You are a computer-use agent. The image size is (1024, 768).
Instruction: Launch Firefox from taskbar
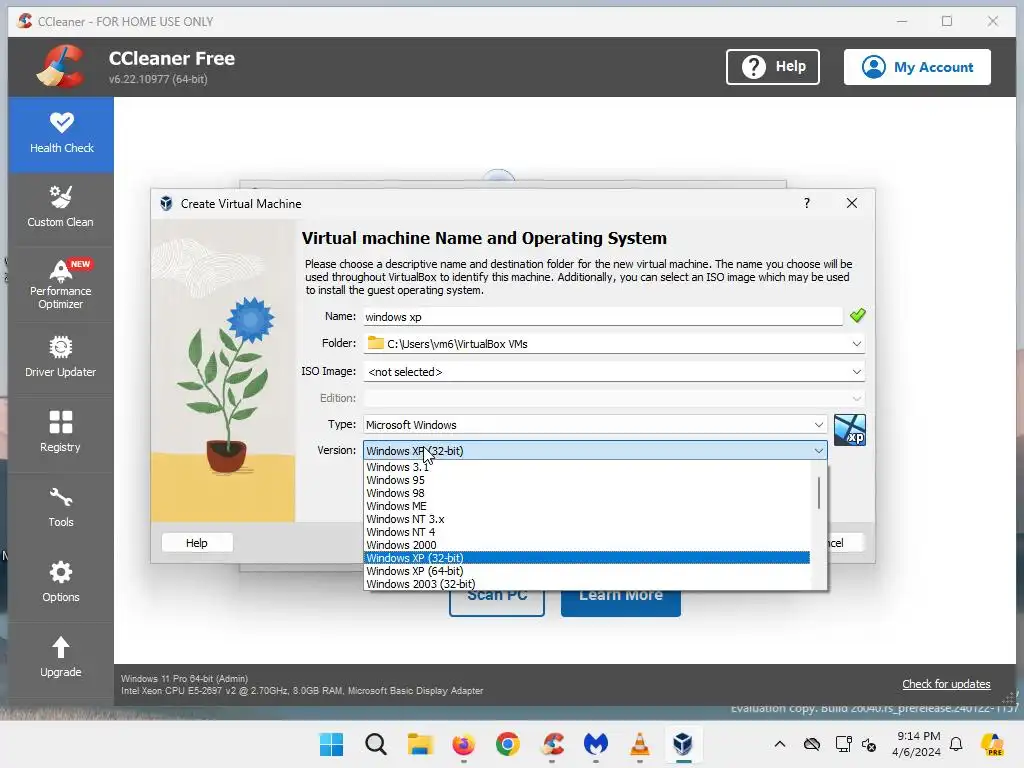[x=464, y=744]
